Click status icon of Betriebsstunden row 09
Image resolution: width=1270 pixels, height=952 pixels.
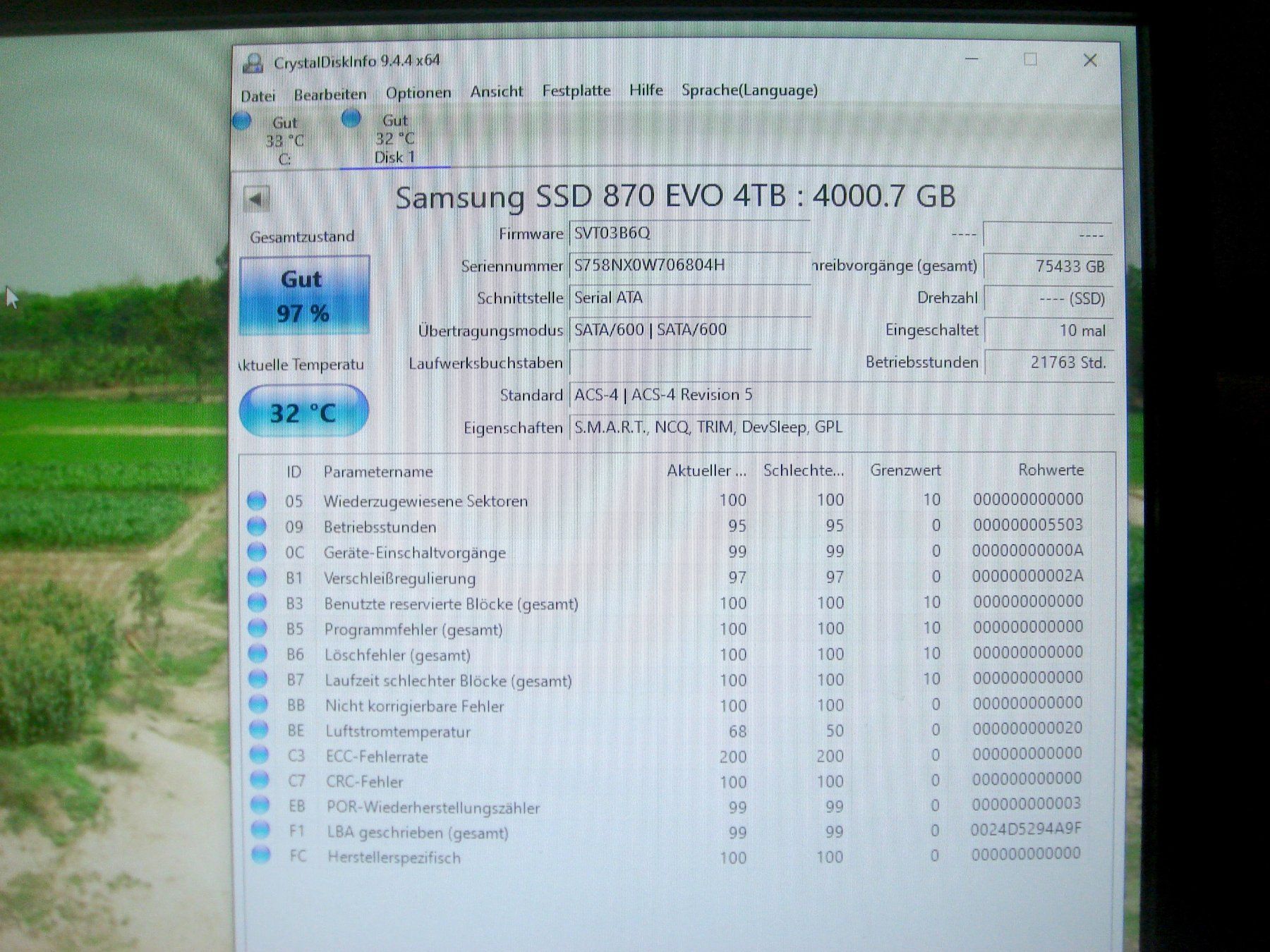coord(257,526)
